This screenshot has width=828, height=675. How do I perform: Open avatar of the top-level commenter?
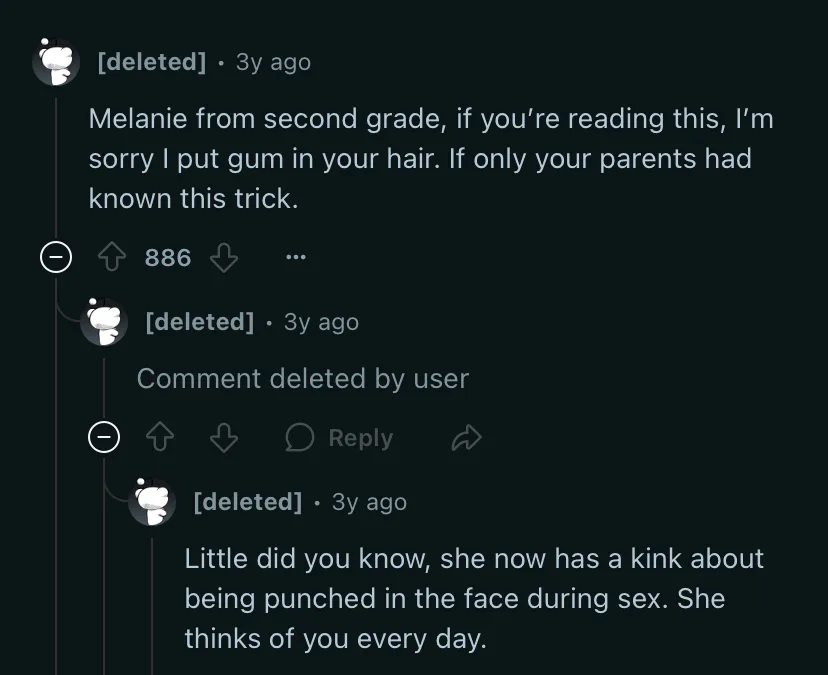[x=56, y=62]
